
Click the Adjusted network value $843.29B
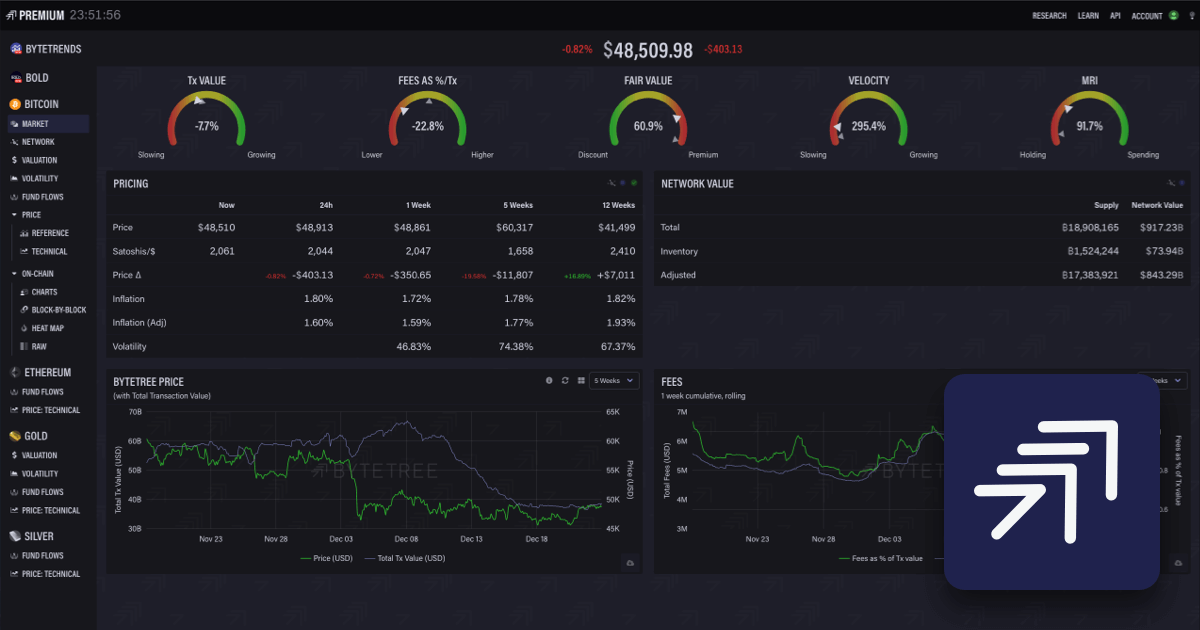[x=1161, y=275]
